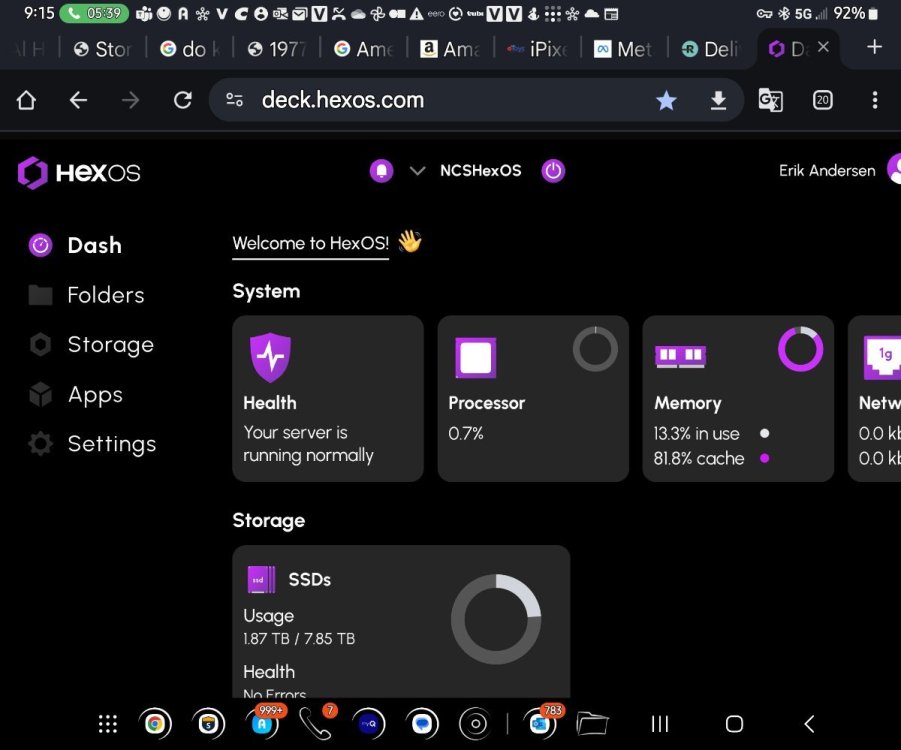
Task: Open the tab switcher showing 20 tabs
Action: click(822, 100)
